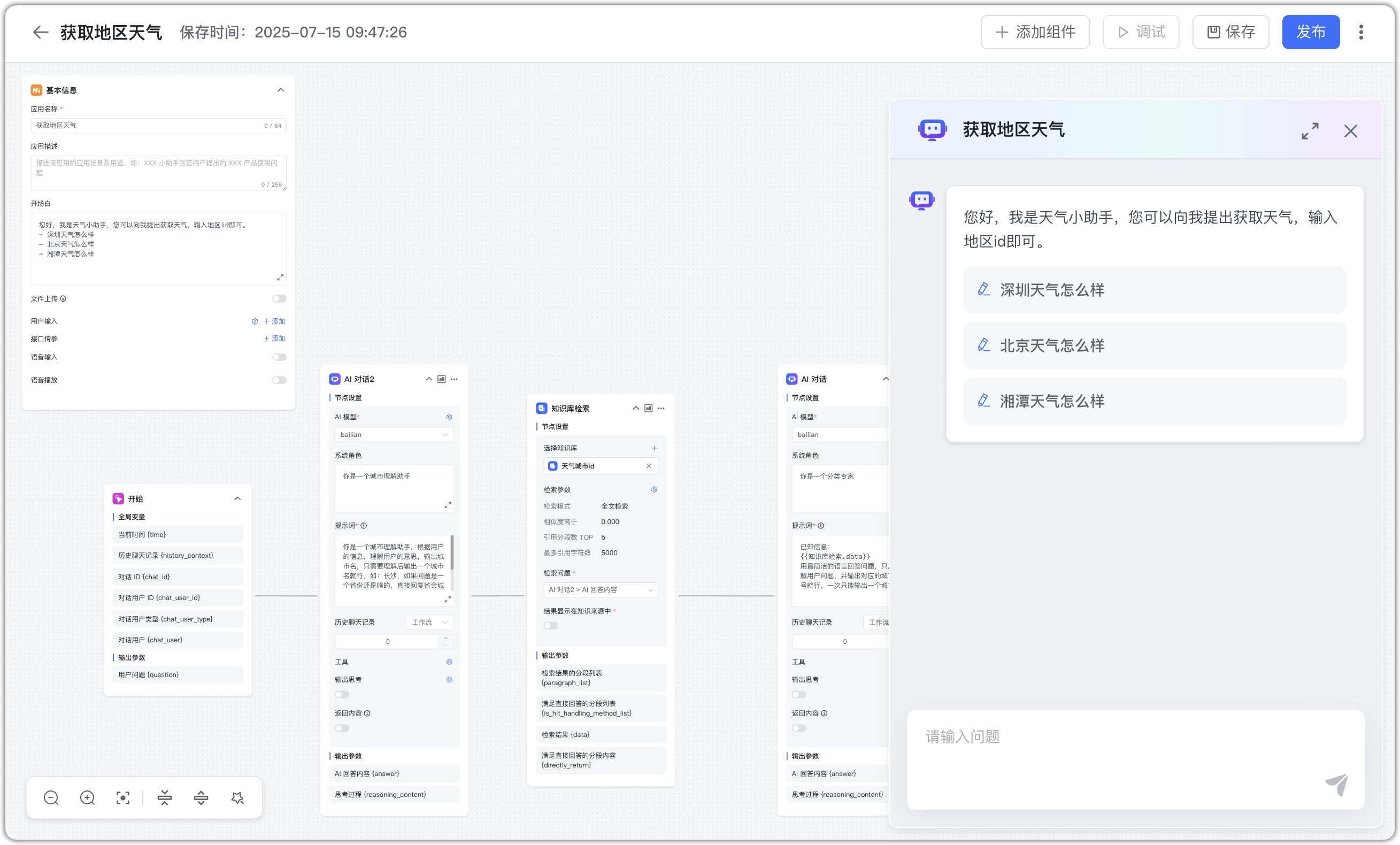Click the fit-to-view icon in canvas toolbar
Screen dimensions: 1400x845
(123, 798)
